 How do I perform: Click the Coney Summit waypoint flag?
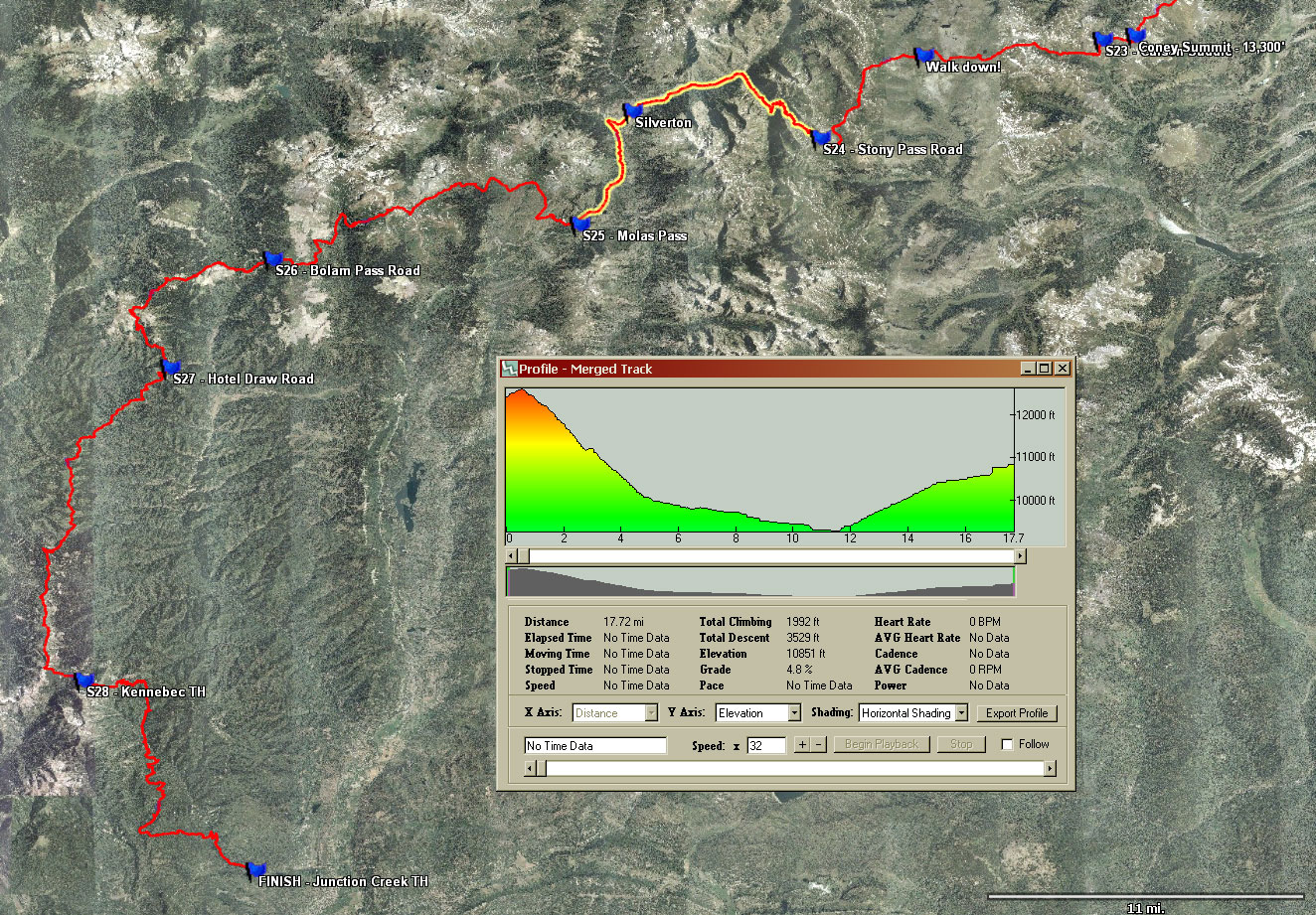click(1136, 36)
